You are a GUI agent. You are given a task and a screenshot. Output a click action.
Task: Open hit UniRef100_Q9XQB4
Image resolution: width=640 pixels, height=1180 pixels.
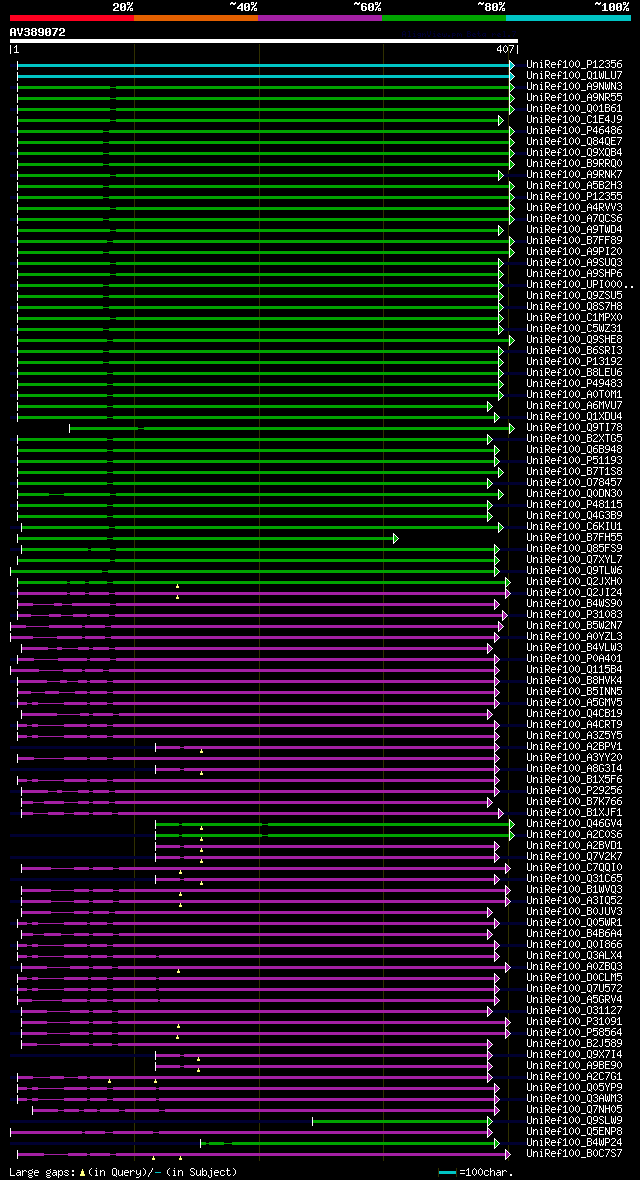[574, 153]
